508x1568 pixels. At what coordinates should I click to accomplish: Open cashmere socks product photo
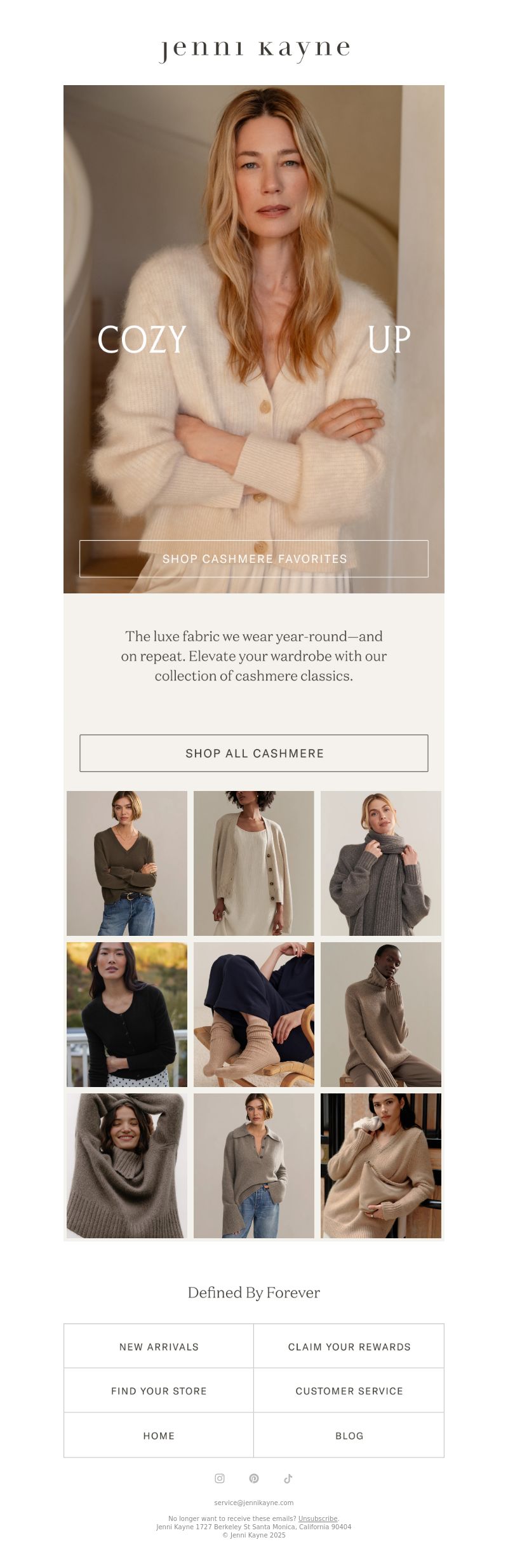tap(254, 1014)
